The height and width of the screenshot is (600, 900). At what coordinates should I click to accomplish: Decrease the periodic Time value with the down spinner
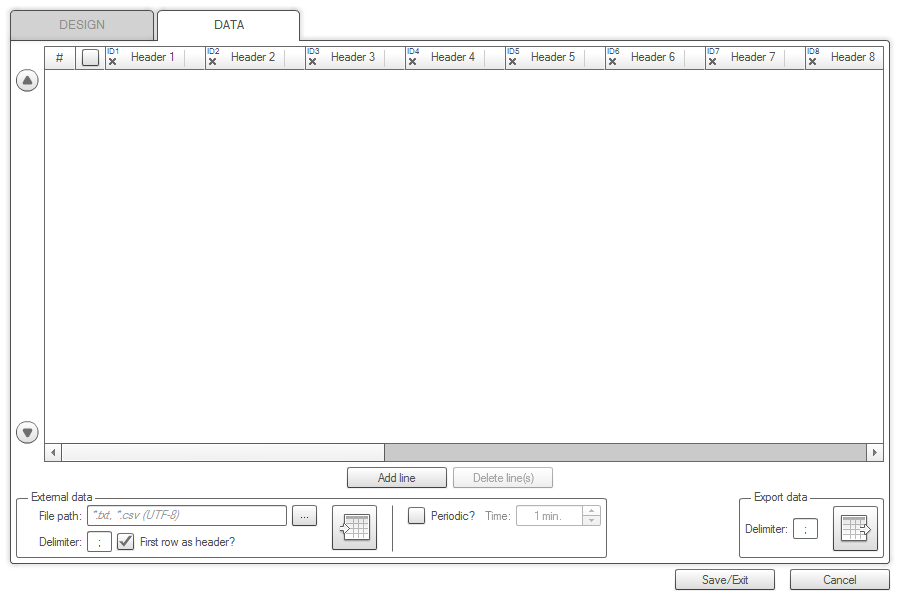coord(592,521)
